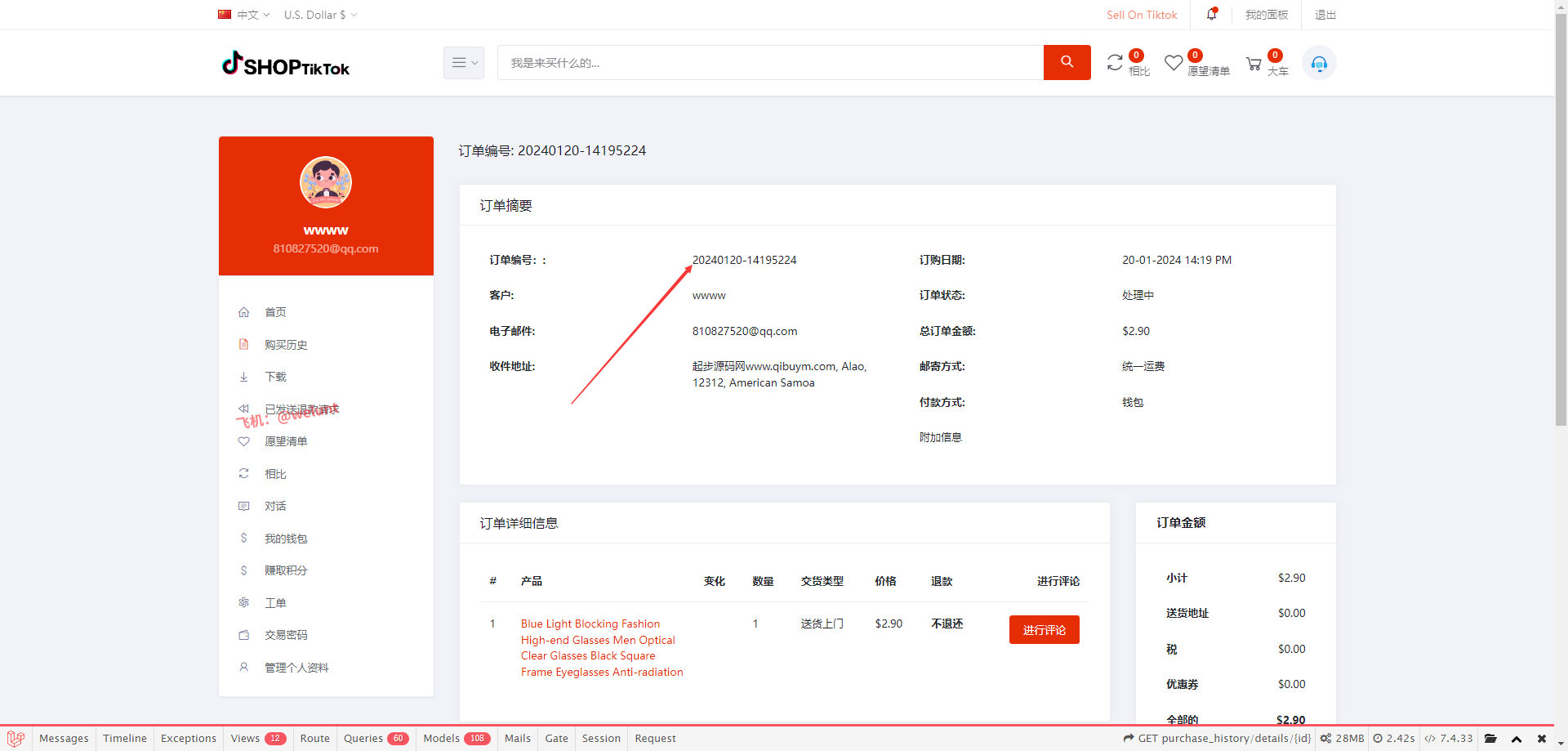Open the Request debugbar tab
The width and height of the screenshot is (1568, 751).
pos(655,738)
